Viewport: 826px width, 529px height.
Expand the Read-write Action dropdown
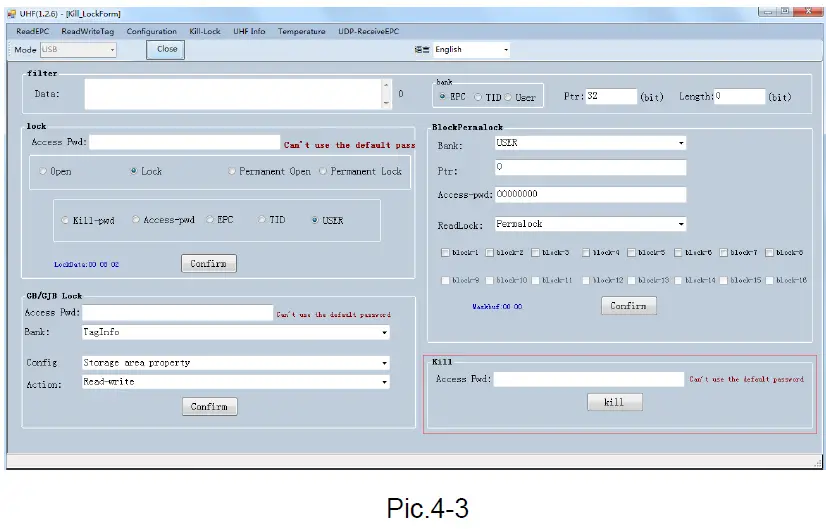click(385, 382)
